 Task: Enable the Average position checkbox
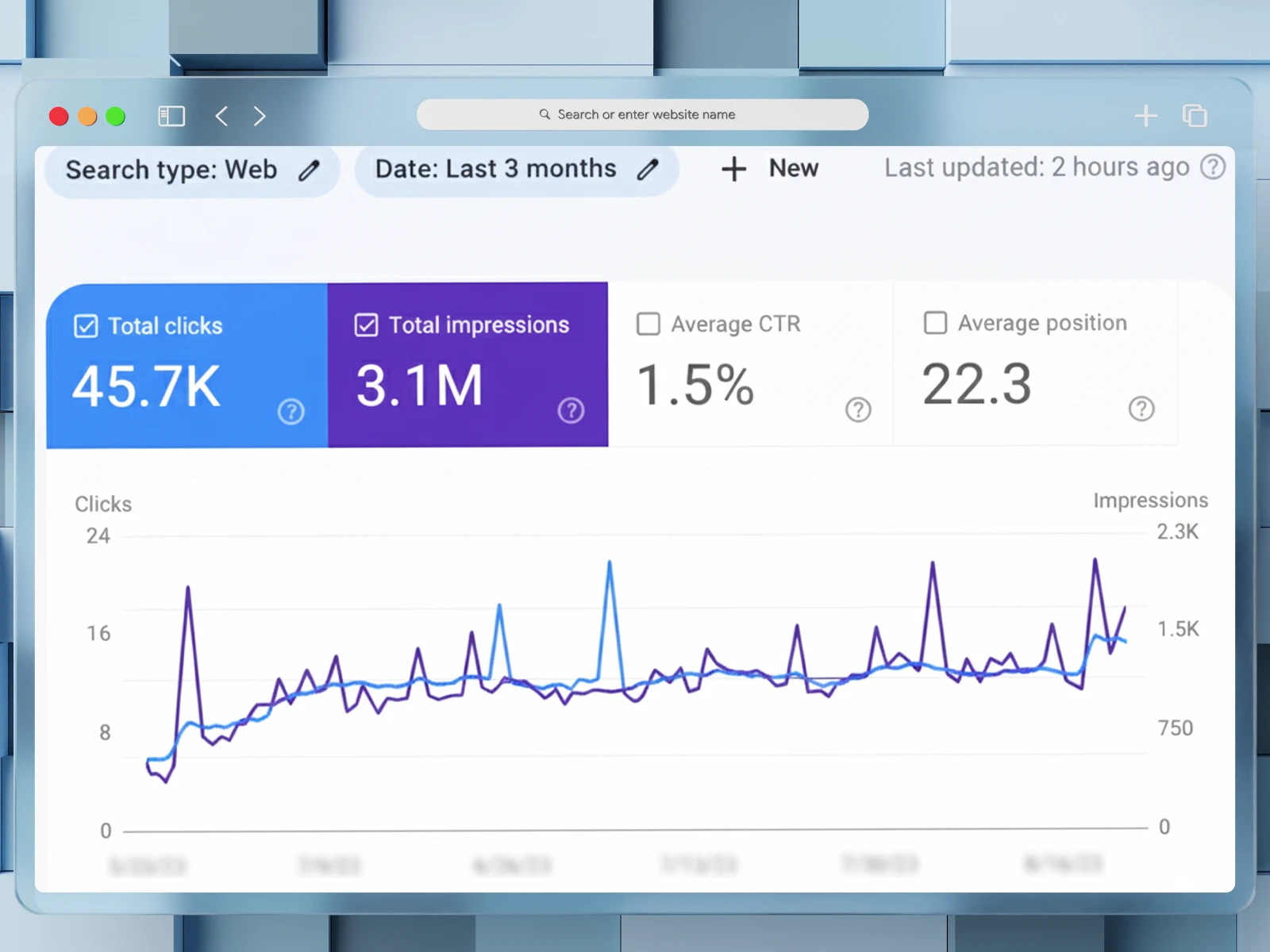pyautogui.click(x=935, y=323)
